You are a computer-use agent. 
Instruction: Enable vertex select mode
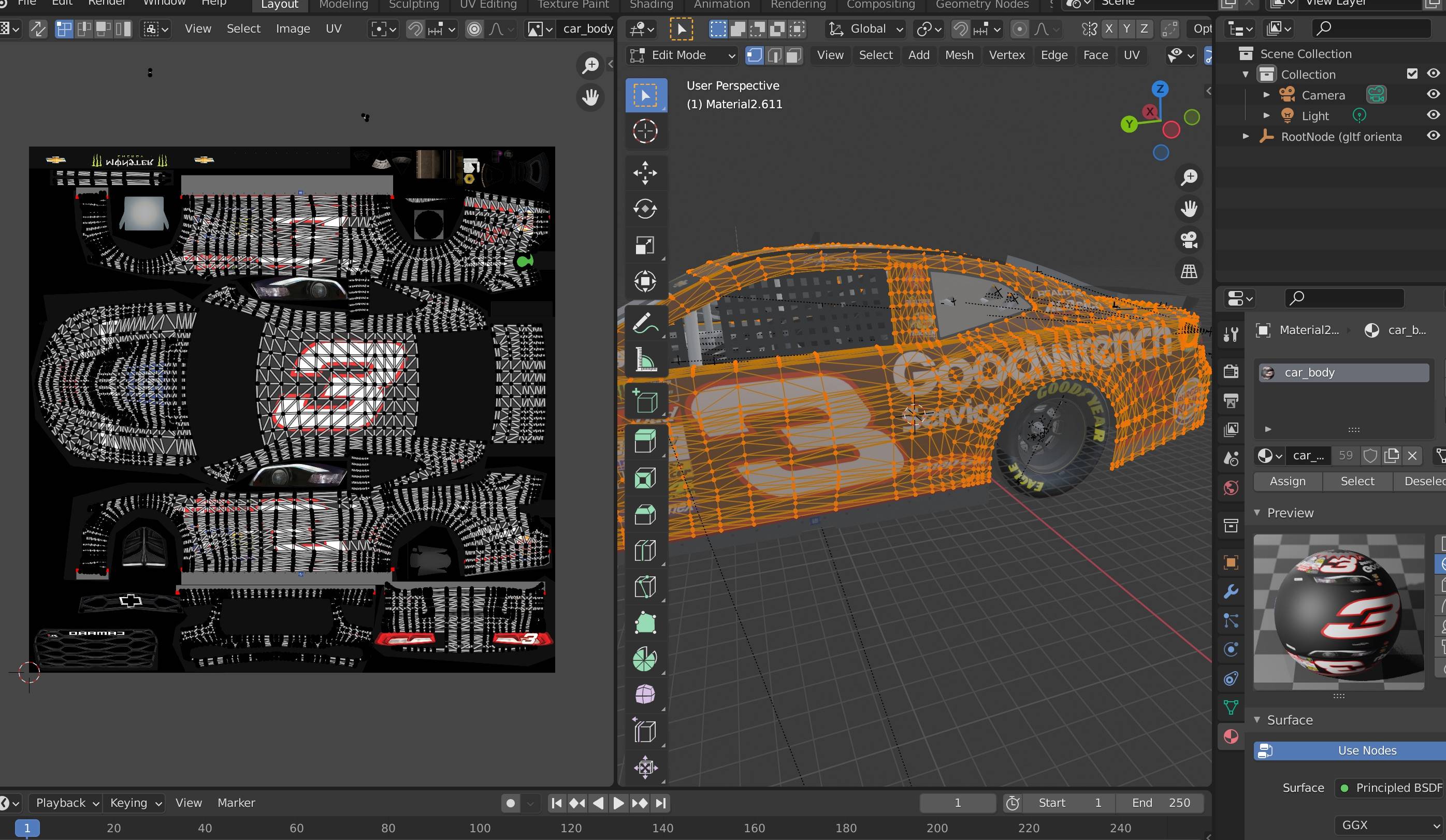(x=755, y=55)
